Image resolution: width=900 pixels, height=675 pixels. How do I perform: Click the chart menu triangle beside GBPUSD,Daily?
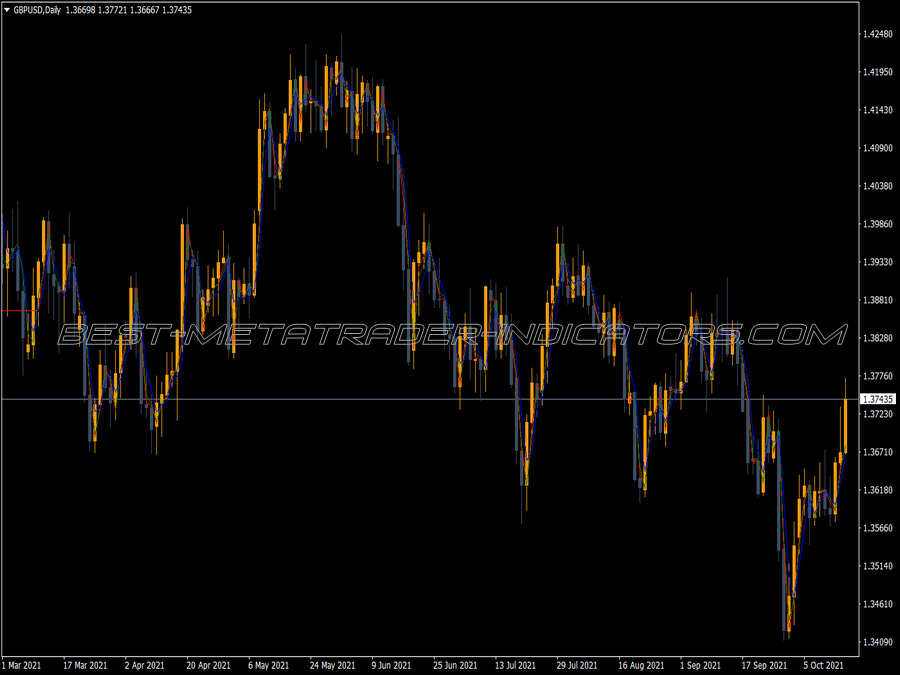(7, 10)
